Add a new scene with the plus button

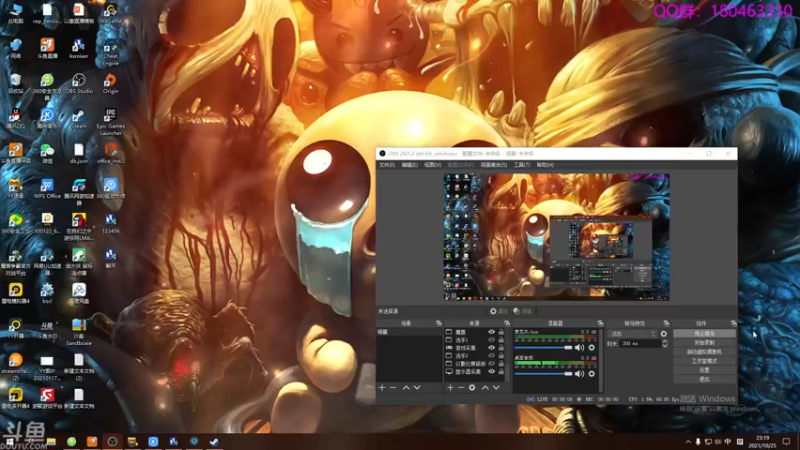point(382,388)
